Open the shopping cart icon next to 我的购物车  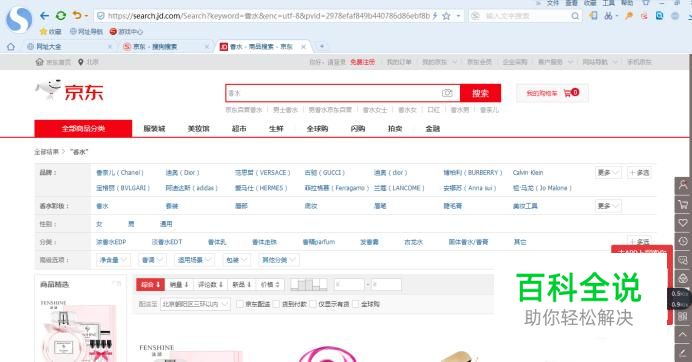click(568, 93)
